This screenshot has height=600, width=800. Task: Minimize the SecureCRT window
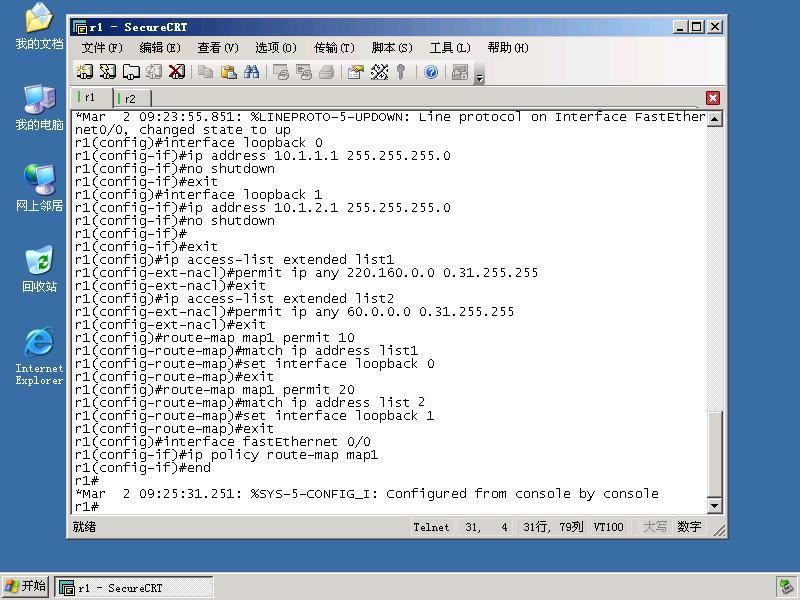point(680,27)
